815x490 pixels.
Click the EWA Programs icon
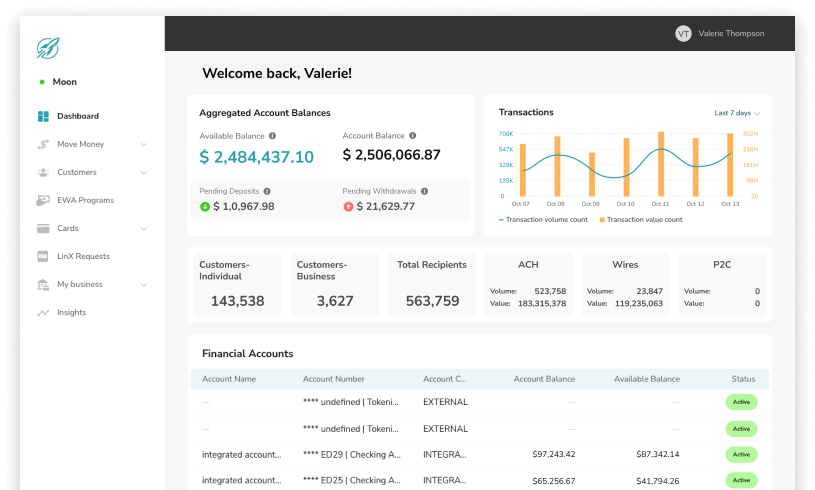coord(43,200)
